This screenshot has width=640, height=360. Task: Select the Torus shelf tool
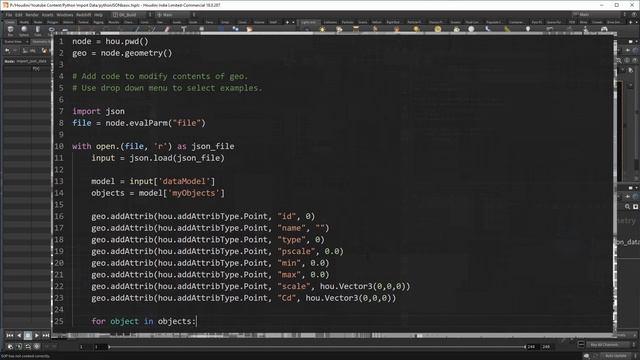(x=51, y=30)
